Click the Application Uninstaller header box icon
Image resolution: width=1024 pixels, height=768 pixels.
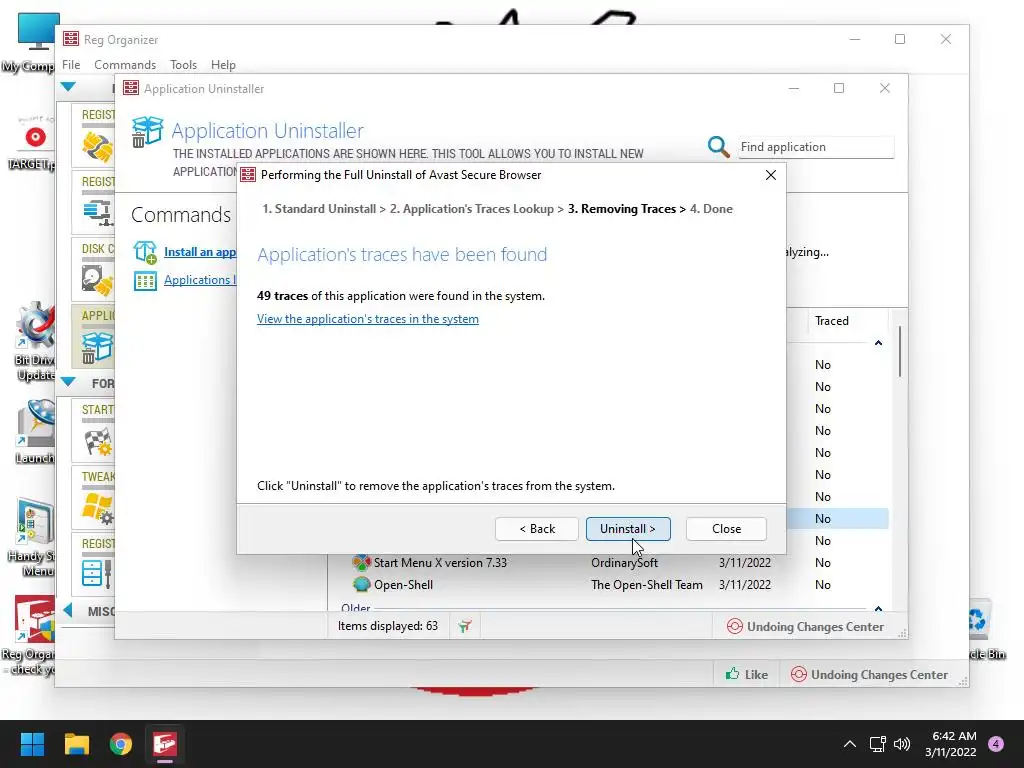[147, 131]
